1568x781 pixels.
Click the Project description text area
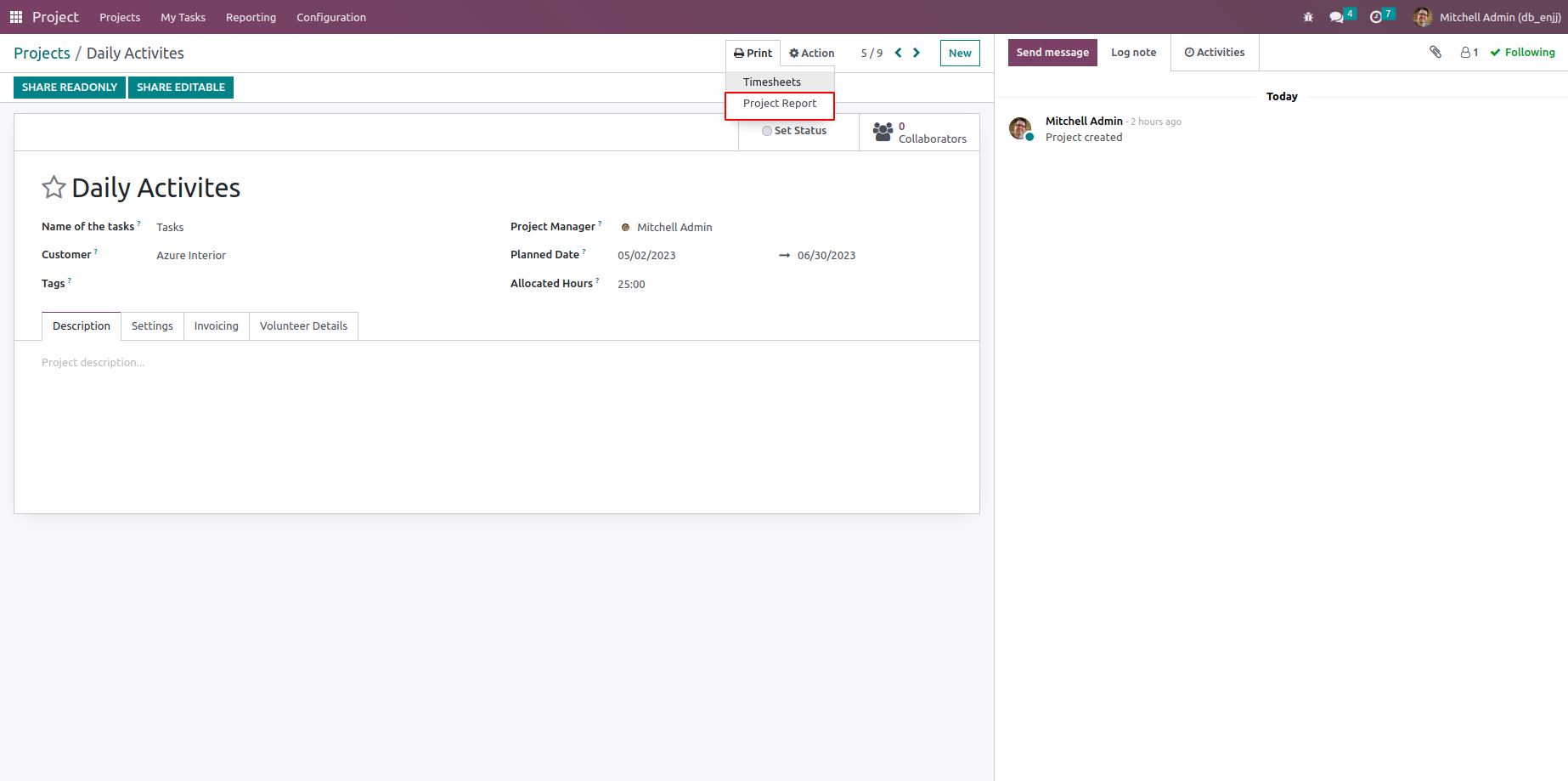(x=497, y=363)
